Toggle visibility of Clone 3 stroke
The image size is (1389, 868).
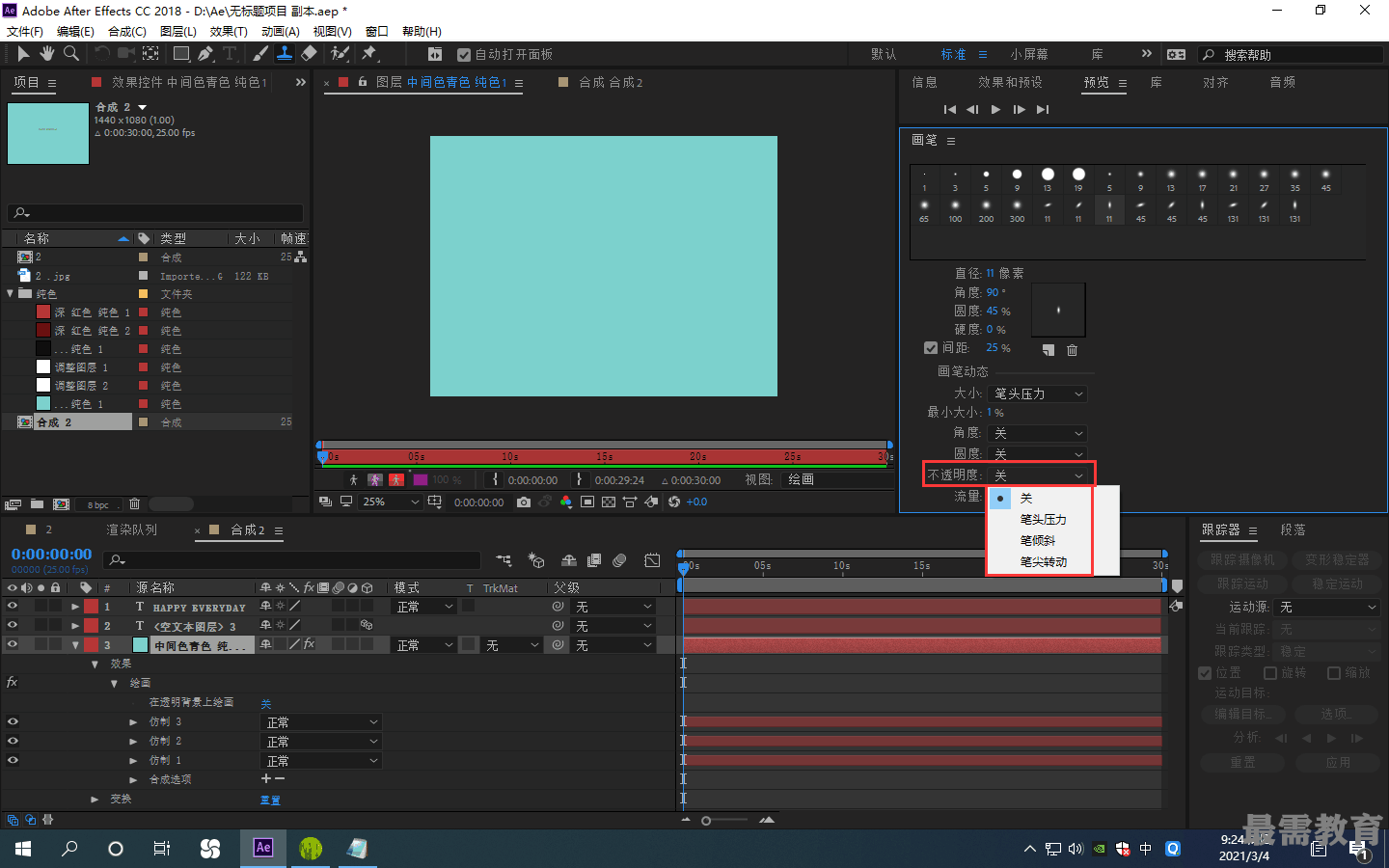pos(13,721)
